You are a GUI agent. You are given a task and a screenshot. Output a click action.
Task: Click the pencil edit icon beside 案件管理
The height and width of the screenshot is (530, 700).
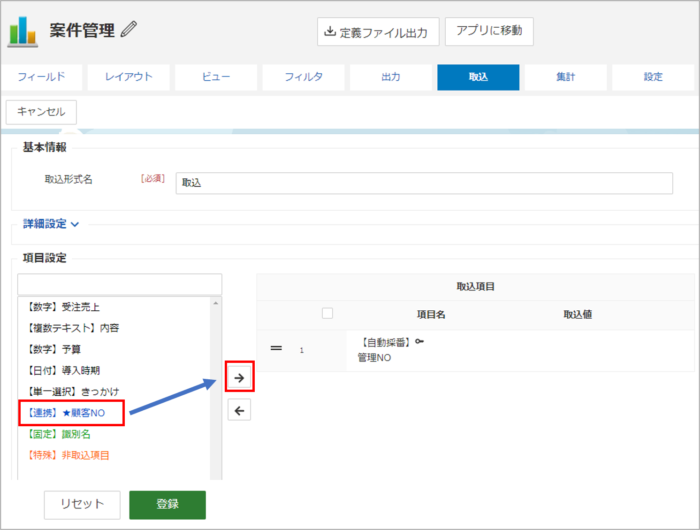[x=129, y=29]
